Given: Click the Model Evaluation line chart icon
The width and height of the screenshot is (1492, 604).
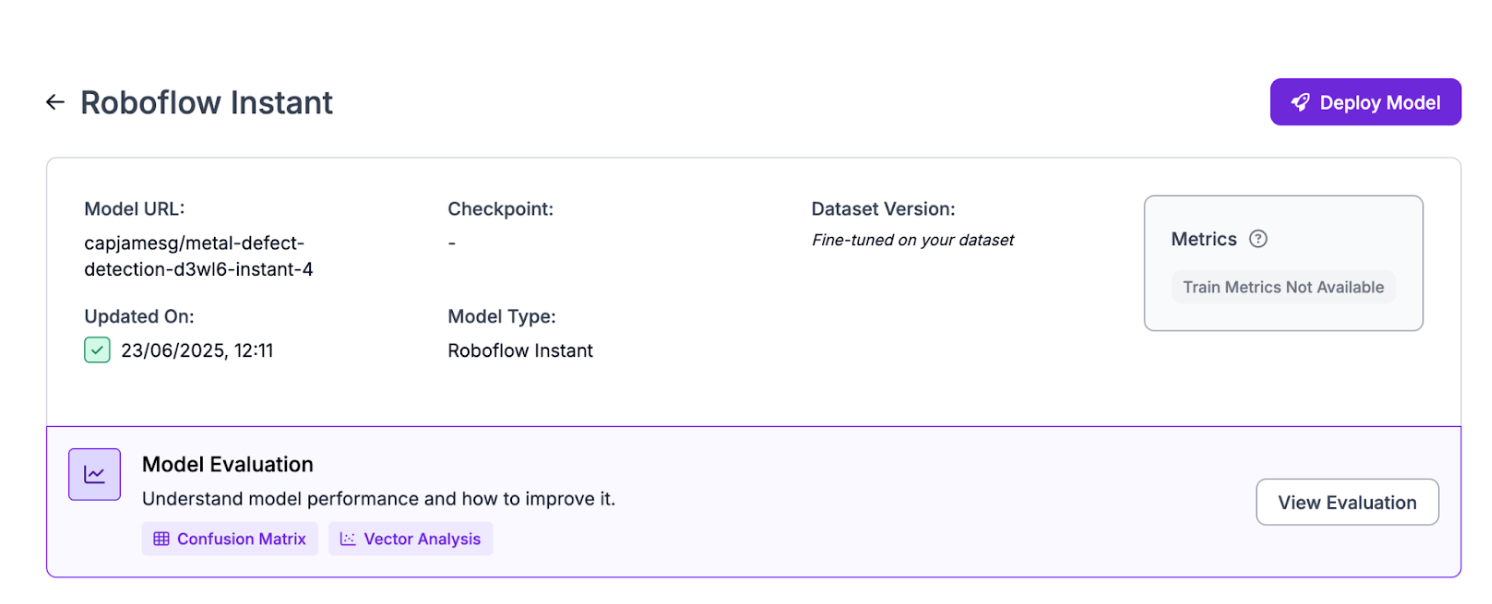Looking at the screenshot, I should (94, 474).
